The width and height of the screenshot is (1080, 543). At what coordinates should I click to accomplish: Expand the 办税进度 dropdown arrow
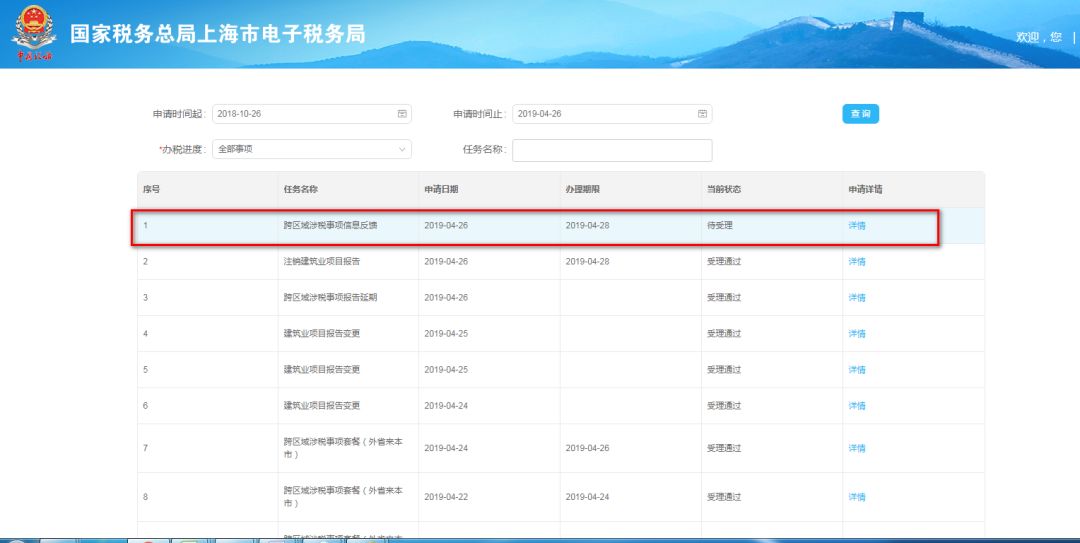coord(402,150)
